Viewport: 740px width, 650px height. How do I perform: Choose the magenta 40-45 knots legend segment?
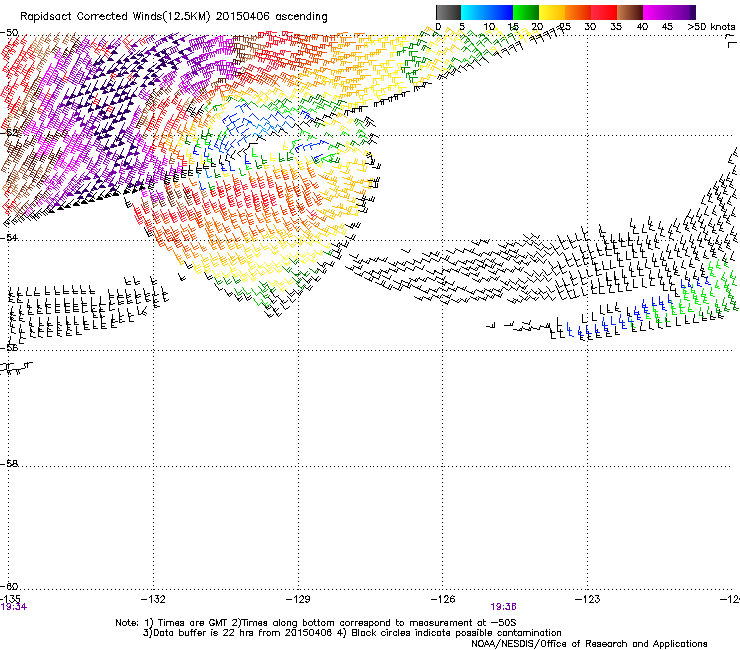656,12
